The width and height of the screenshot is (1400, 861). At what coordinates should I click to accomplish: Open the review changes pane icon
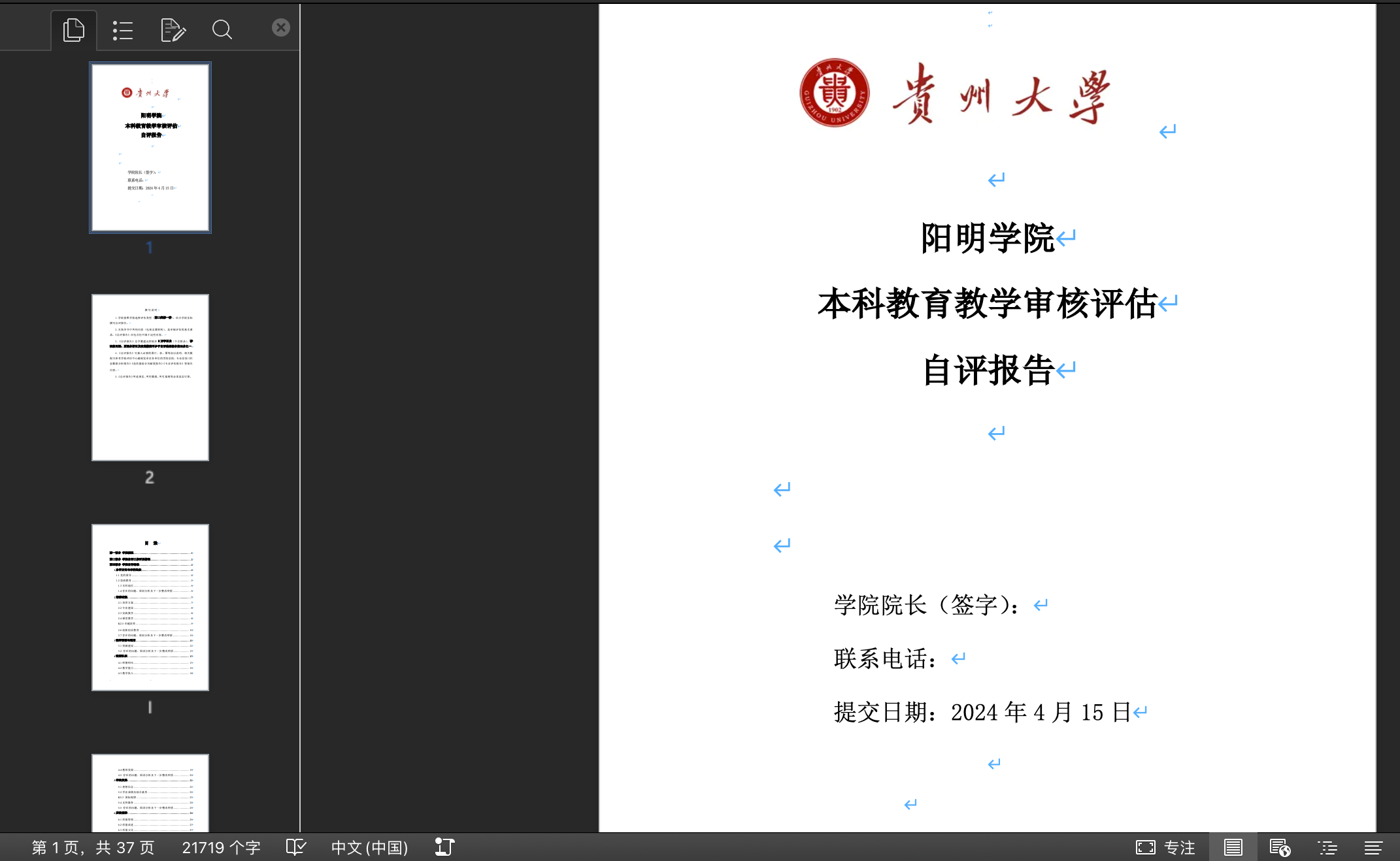173,30
